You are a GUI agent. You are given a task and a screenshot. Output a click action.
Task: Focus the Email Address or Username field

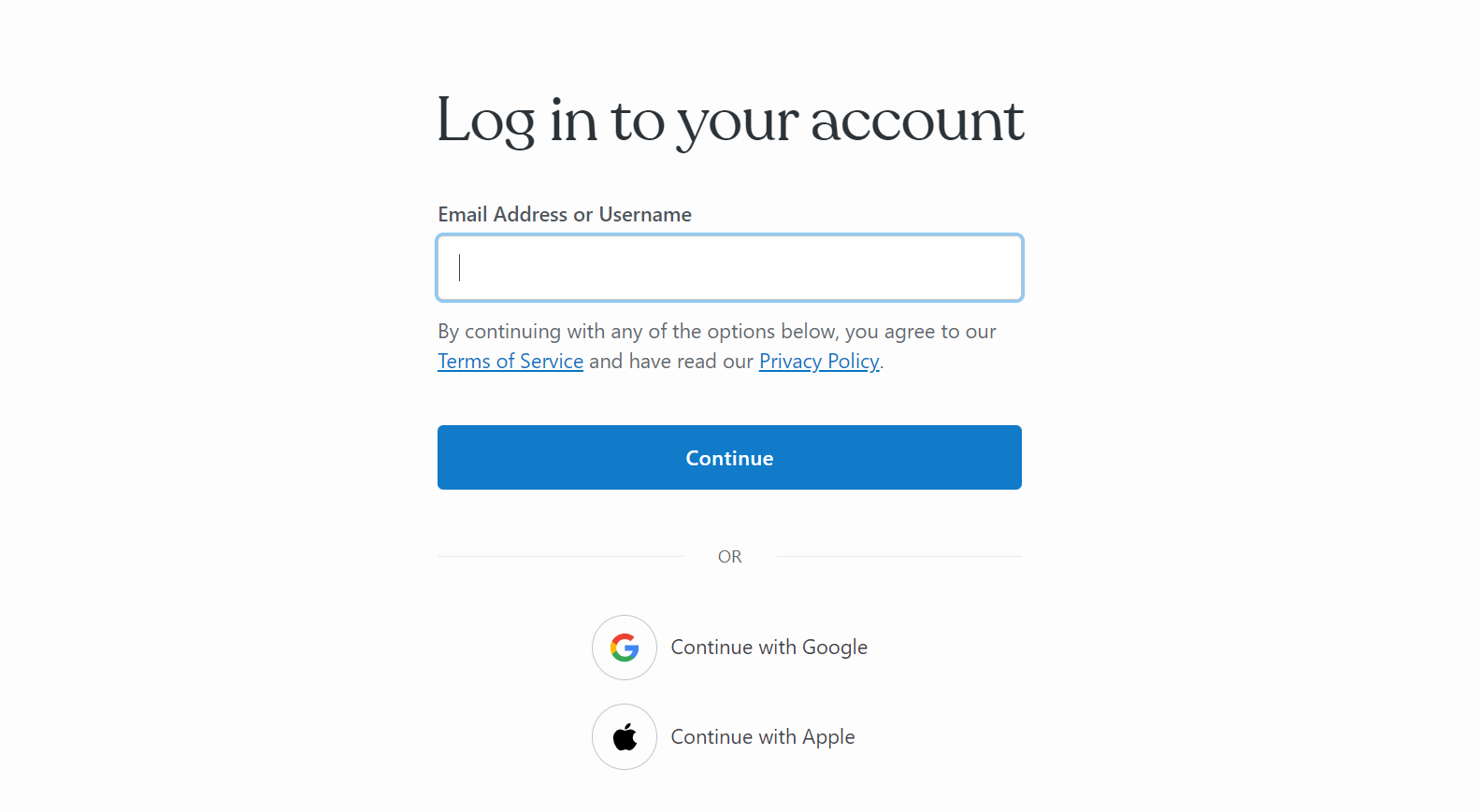tap(730, 268)
